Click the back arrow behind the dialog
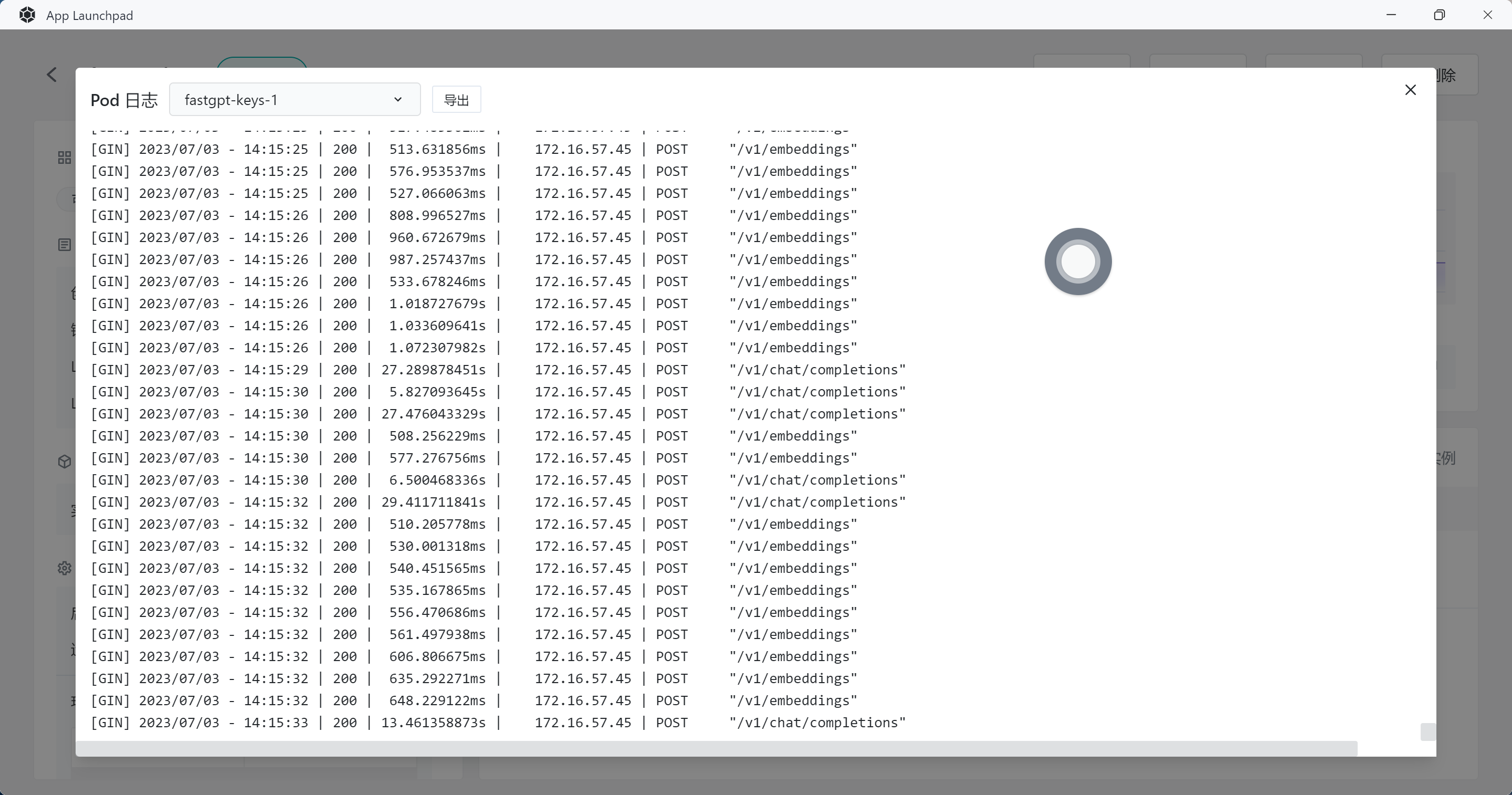Screen dimensions: 1512x795 [x=51, y=75]
